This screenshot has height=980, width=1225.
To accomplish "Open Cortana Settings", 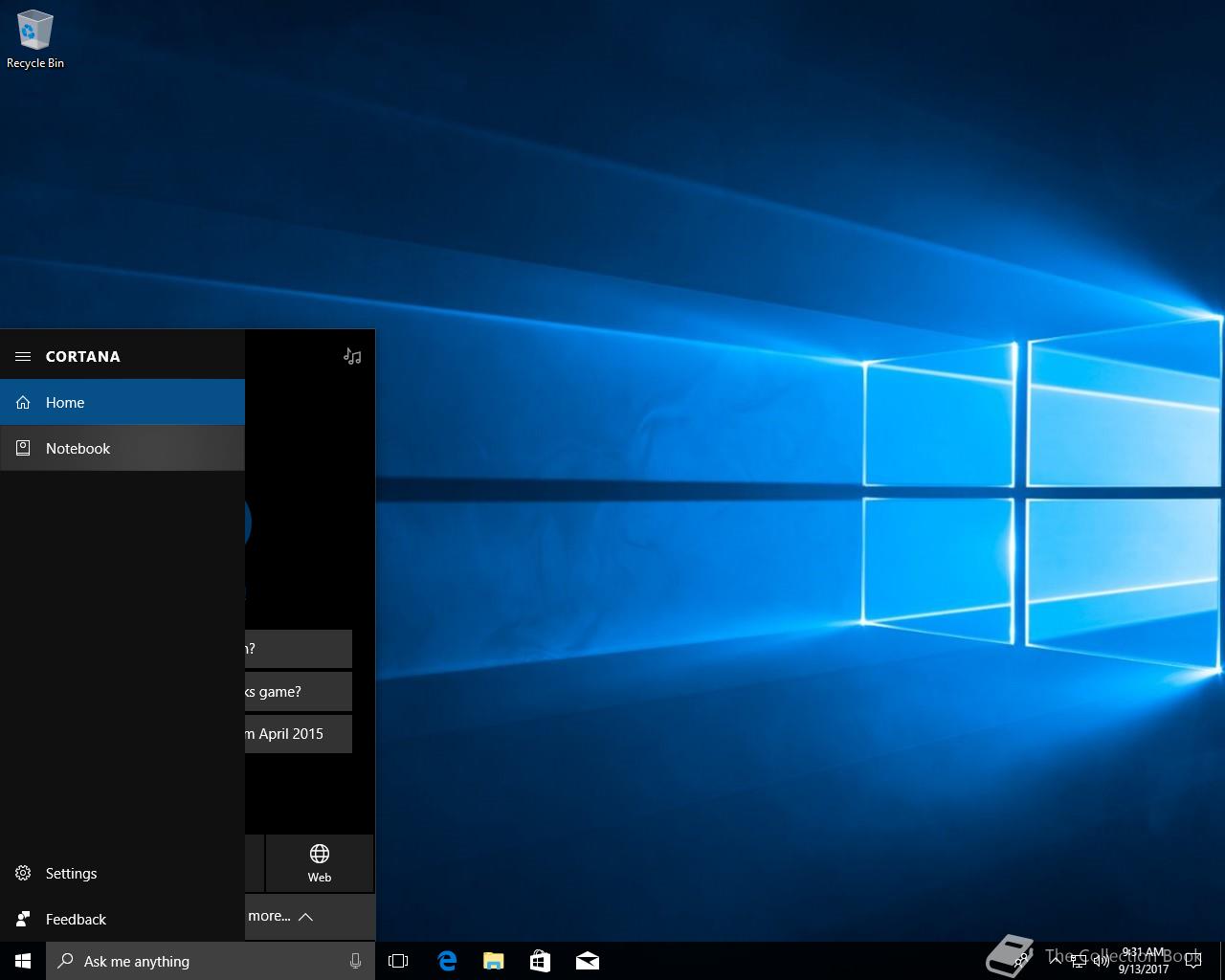I will (x=122, y=873).
